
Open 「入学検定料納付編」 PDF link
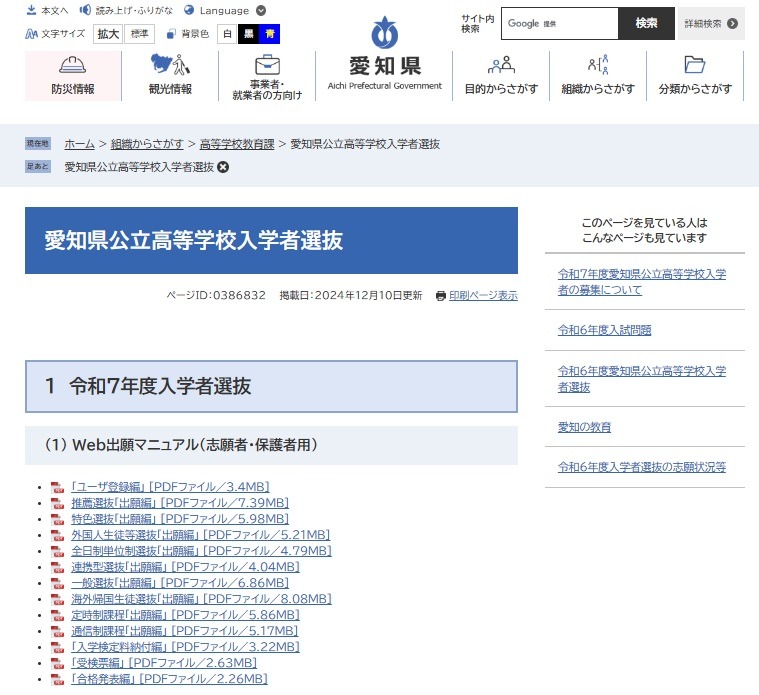(185, 647)
